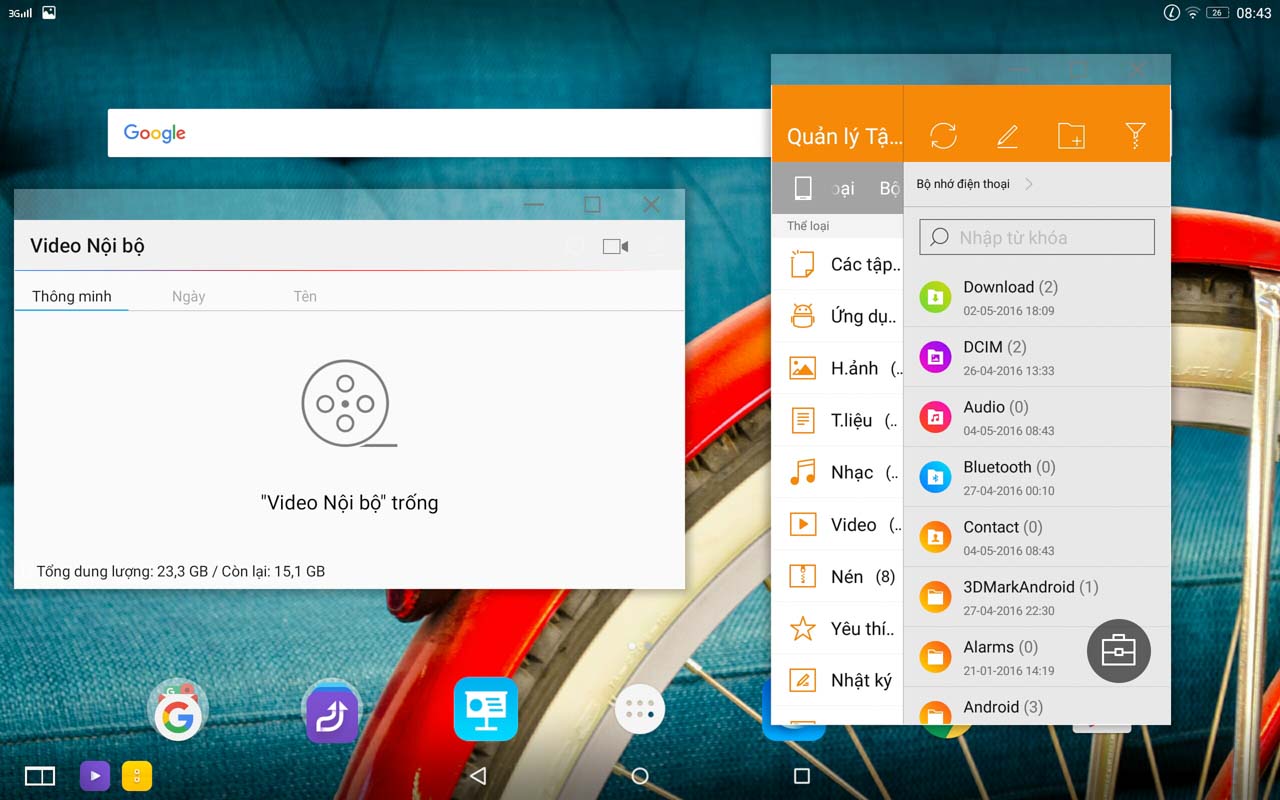This screenshot has width=1280, height=800.
Task: Open the DCIM folder
Action: click(1037, 357)
